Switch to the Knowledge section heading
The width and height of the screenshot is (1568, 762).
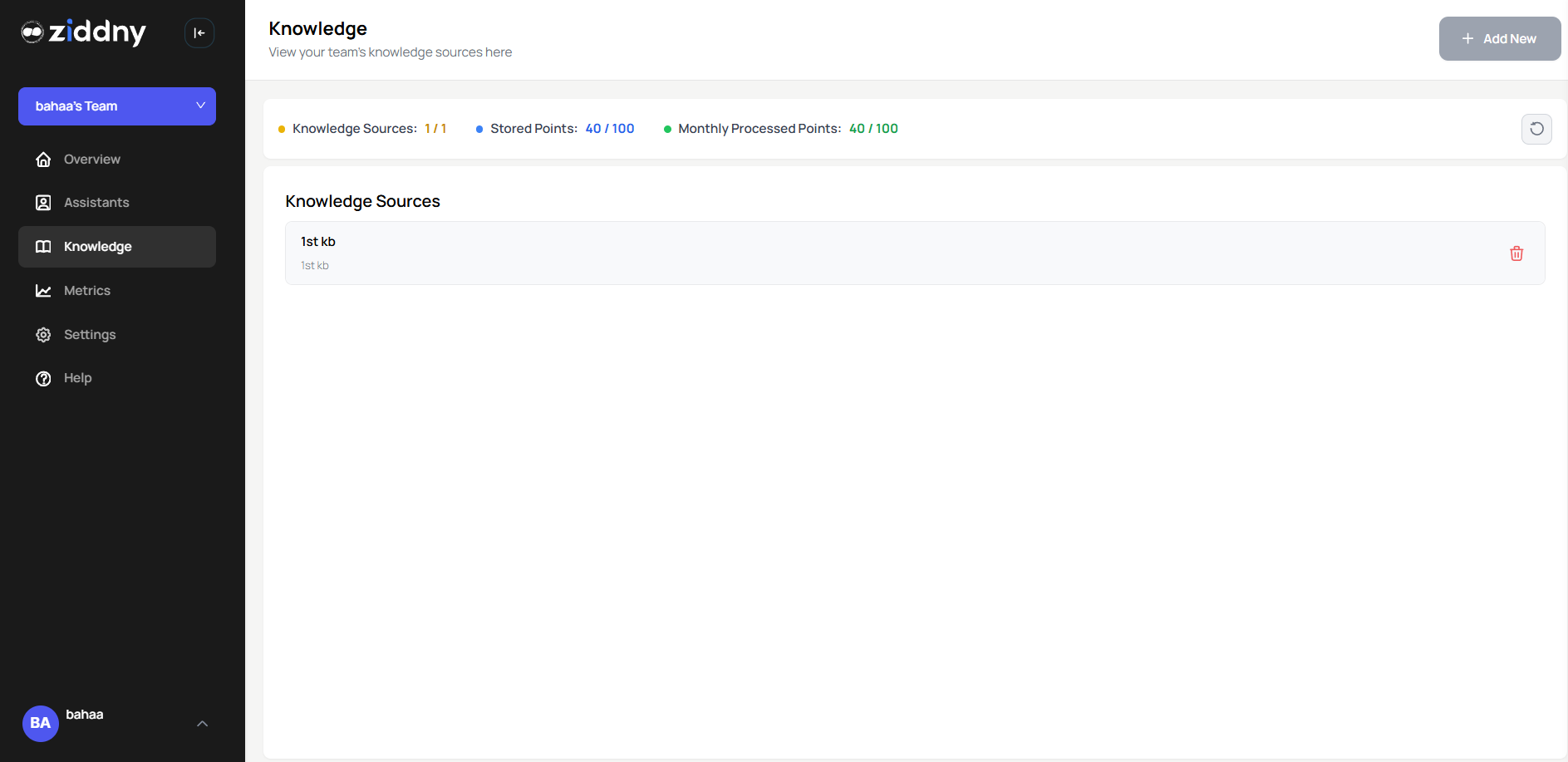[x=317, y=27]
